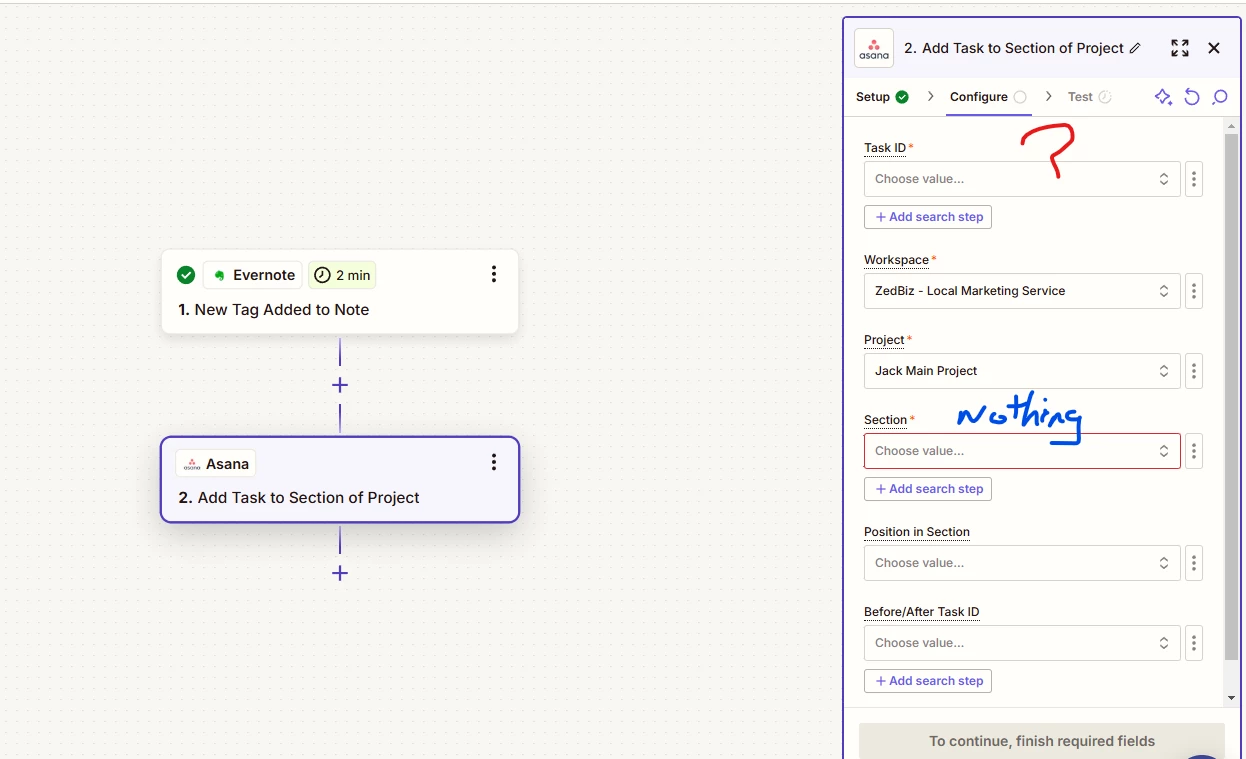Screen dimensions: 1246x759
Task: Add a step after the Asana action
Action: [x=340, y=573]
